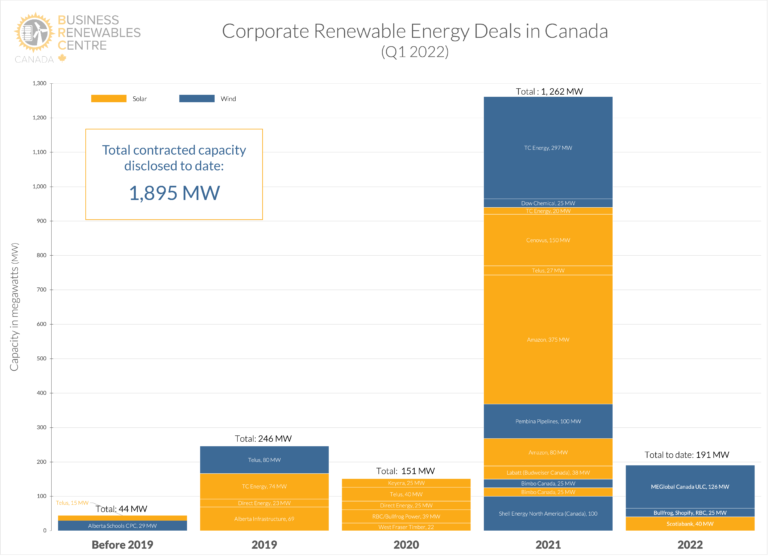Click the Business Renewables Centre sun logo

point(36,33)
